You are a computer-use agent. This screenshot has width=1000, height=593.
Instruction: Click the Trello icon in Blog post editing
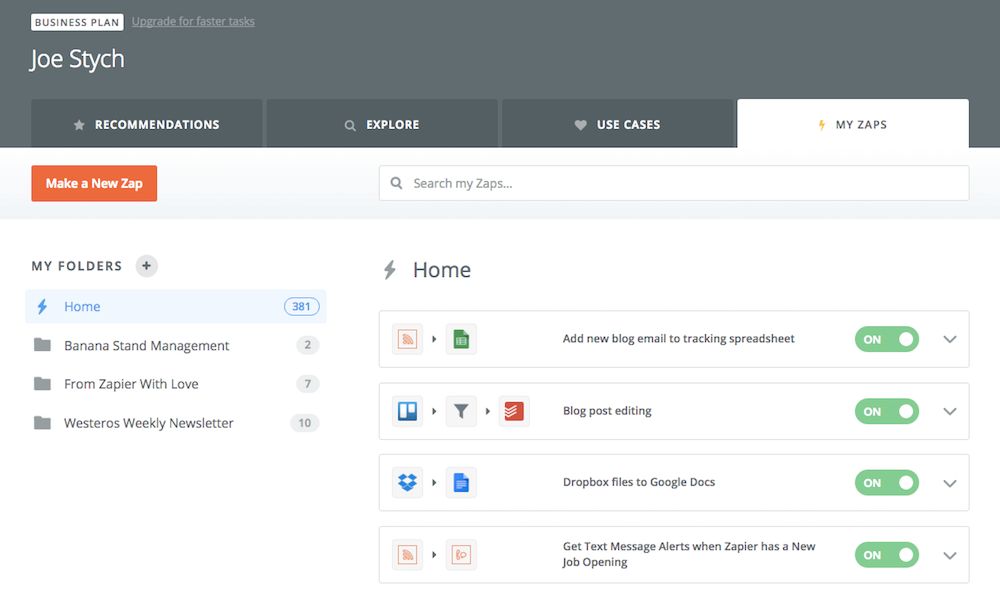(407, 411)
